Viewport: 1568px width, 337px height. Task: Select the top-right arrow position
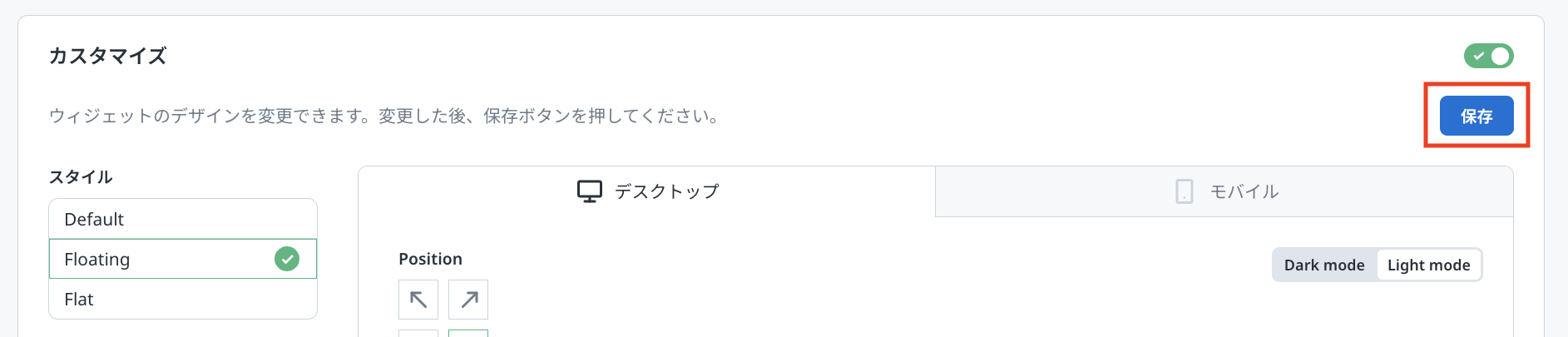tap(468, 300)
